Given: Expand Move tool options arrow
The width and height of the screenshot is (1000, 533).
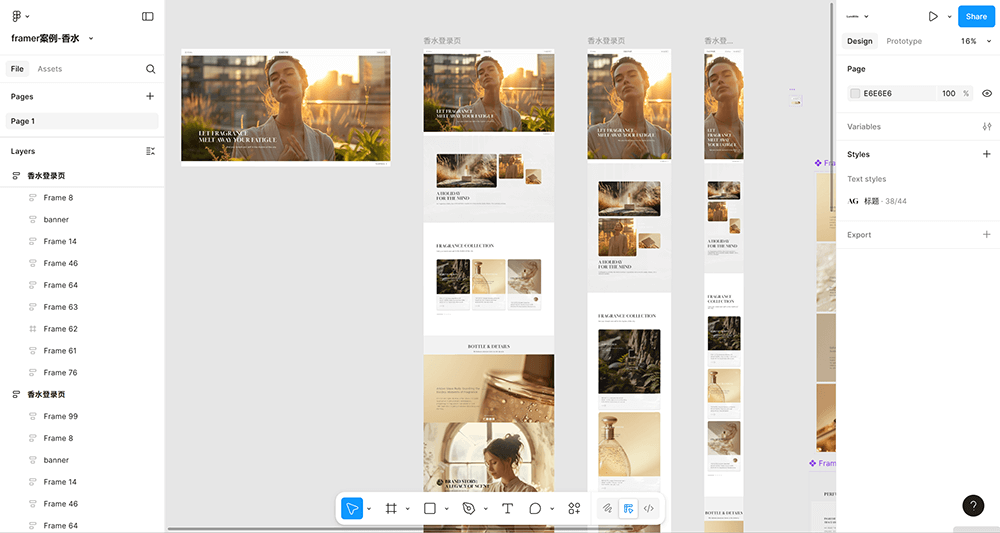Looking at the screenshot, I should [369, 509].
